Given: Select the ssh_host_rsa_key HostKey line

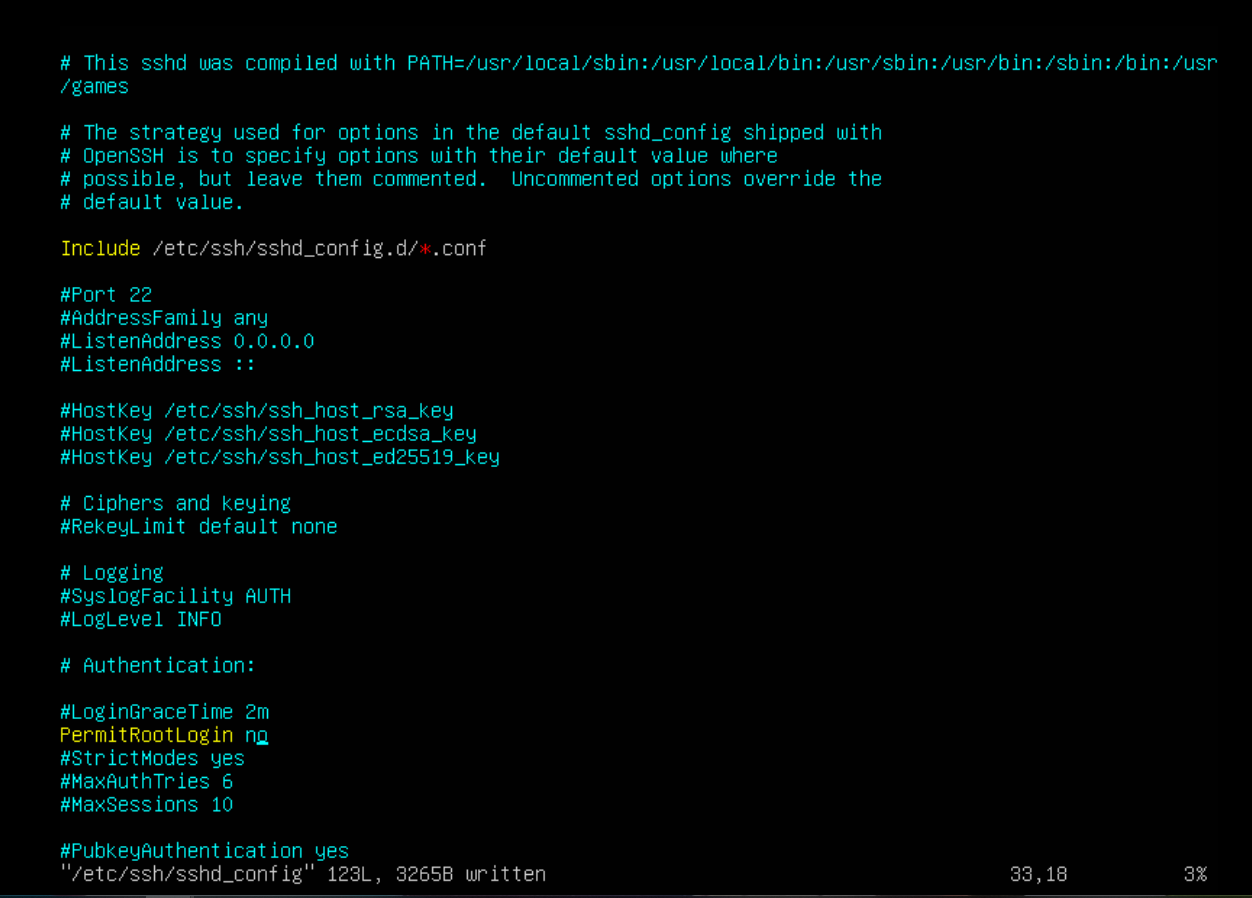Looking at the screenshot, I should [x=257, y=411].
